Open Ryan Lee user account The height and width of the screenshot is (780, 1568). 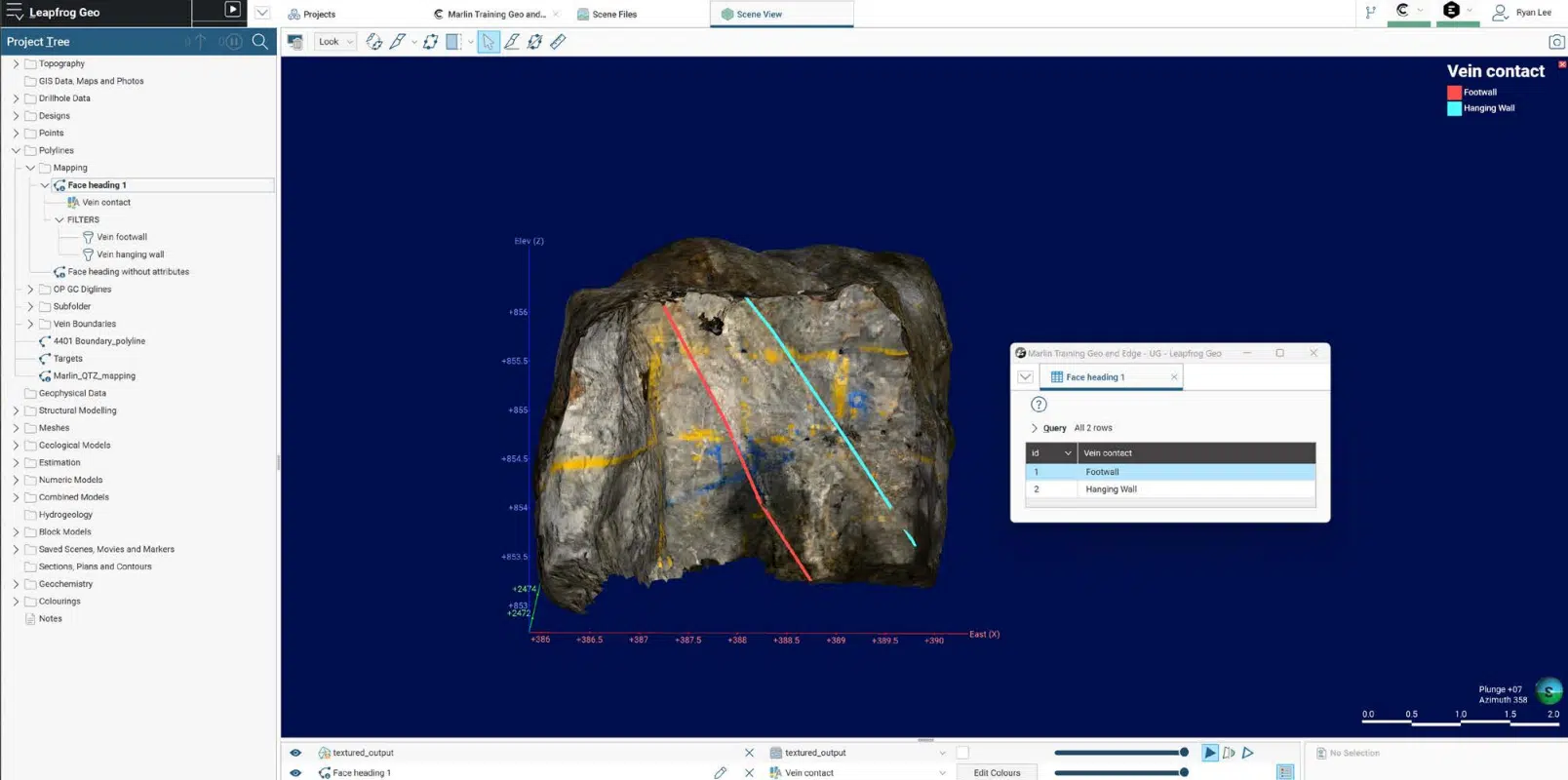pos(1522,12)
